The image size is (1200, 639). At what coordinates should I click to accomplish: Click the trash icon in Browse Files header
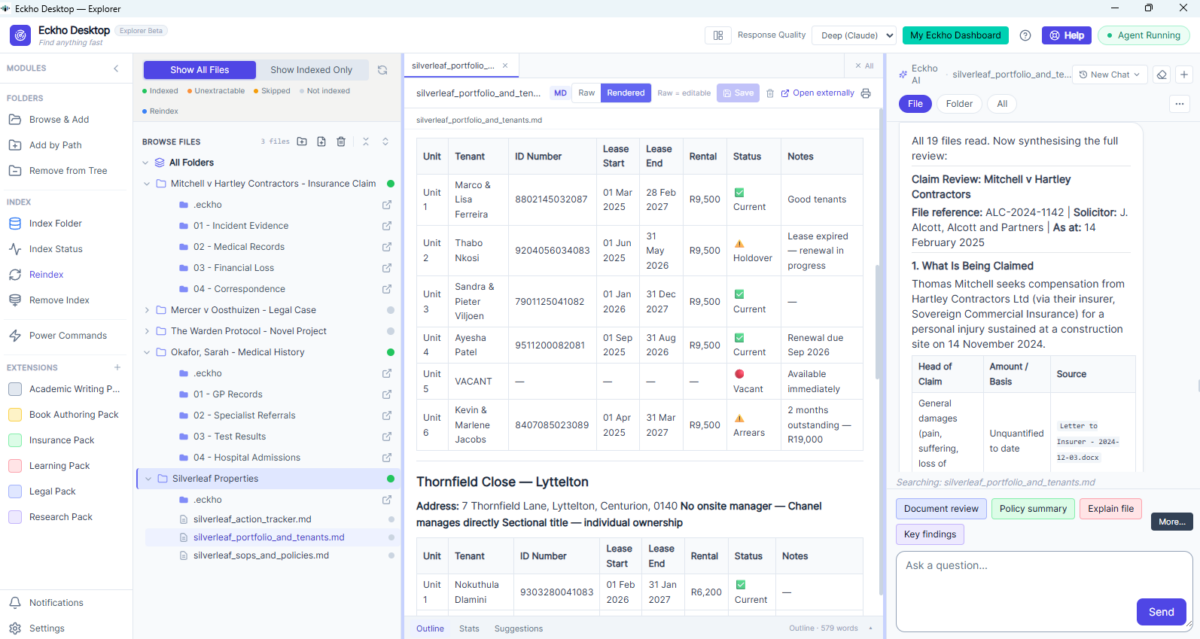tap(341, 142)
